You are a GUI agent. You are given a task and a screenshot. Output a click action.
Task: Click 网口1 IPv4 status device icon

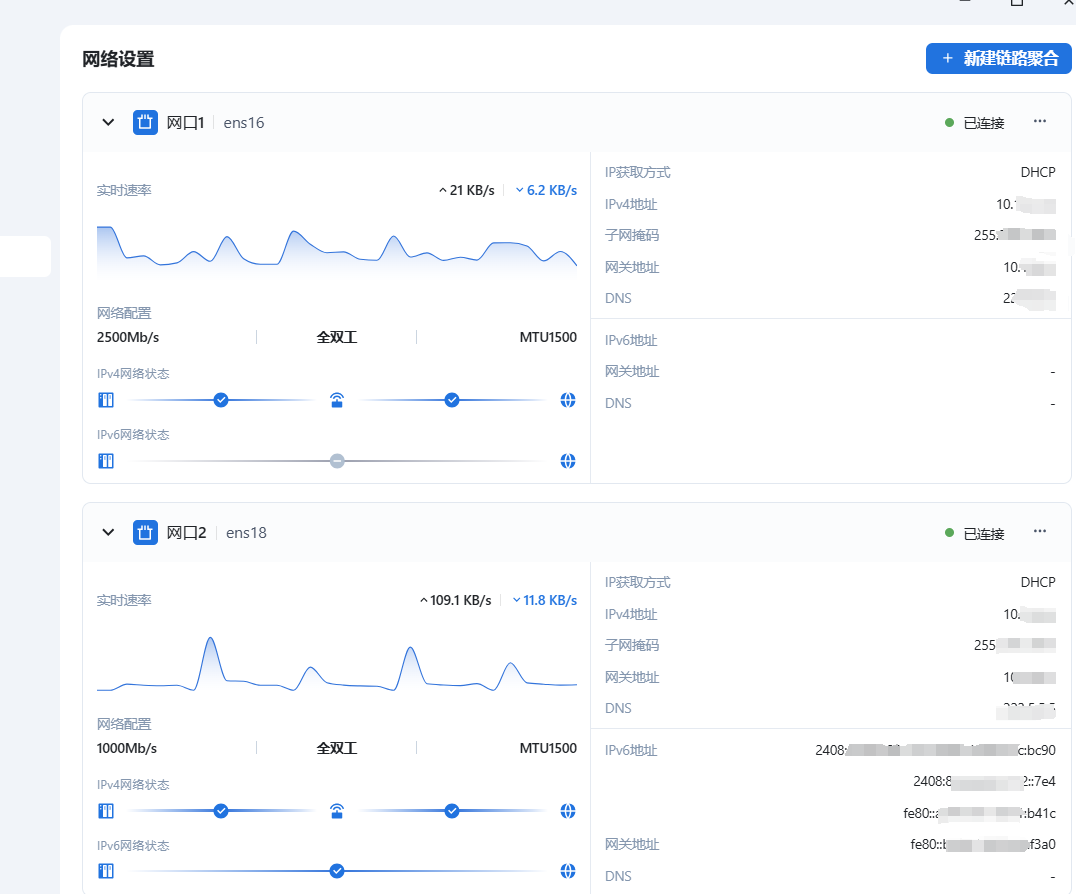tap(106, 400)
